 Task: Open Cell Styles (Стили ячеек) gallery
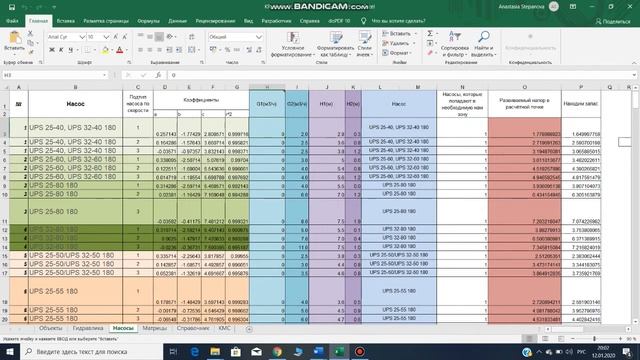364,44
